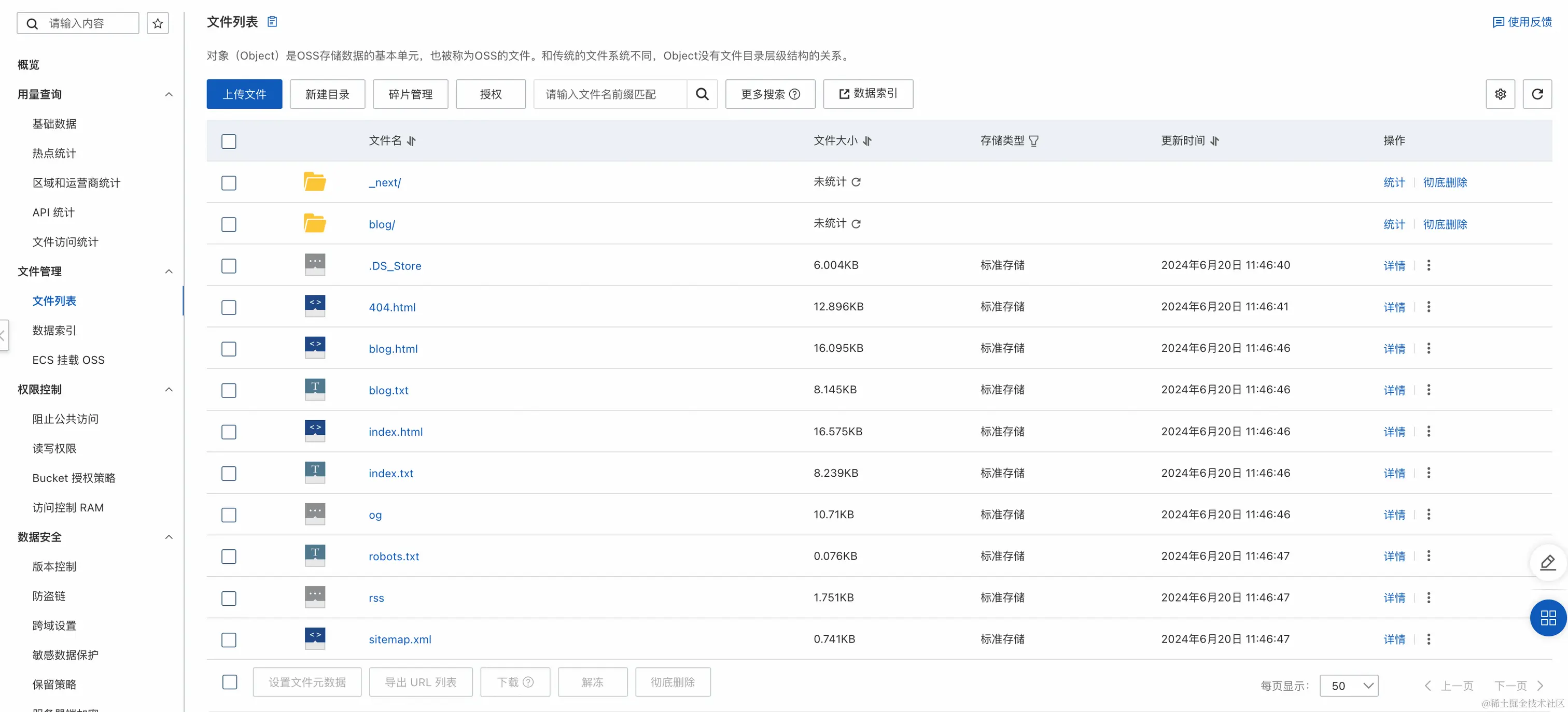
Task: Refresh the size statistics for the _next/ folder
Action: 856,182
